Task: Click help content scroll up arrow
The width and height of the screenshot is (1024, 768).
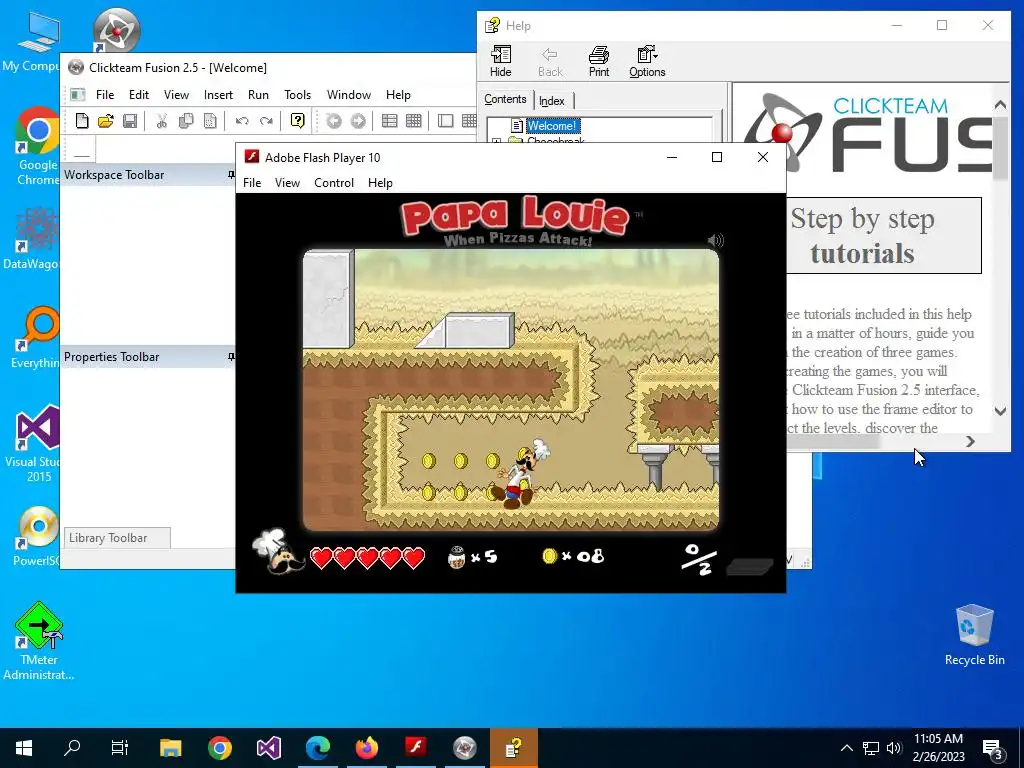Action: pyautogui.click(x=1000, y=104)
